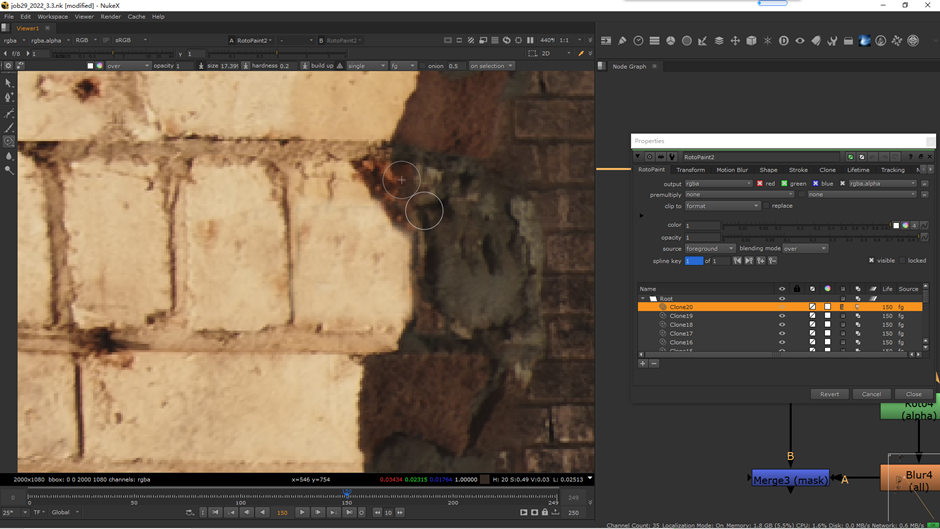This screenshot has width=940, height=529.
Task: Click the Merge3 (mask) node
Action: tap(790, 480)
